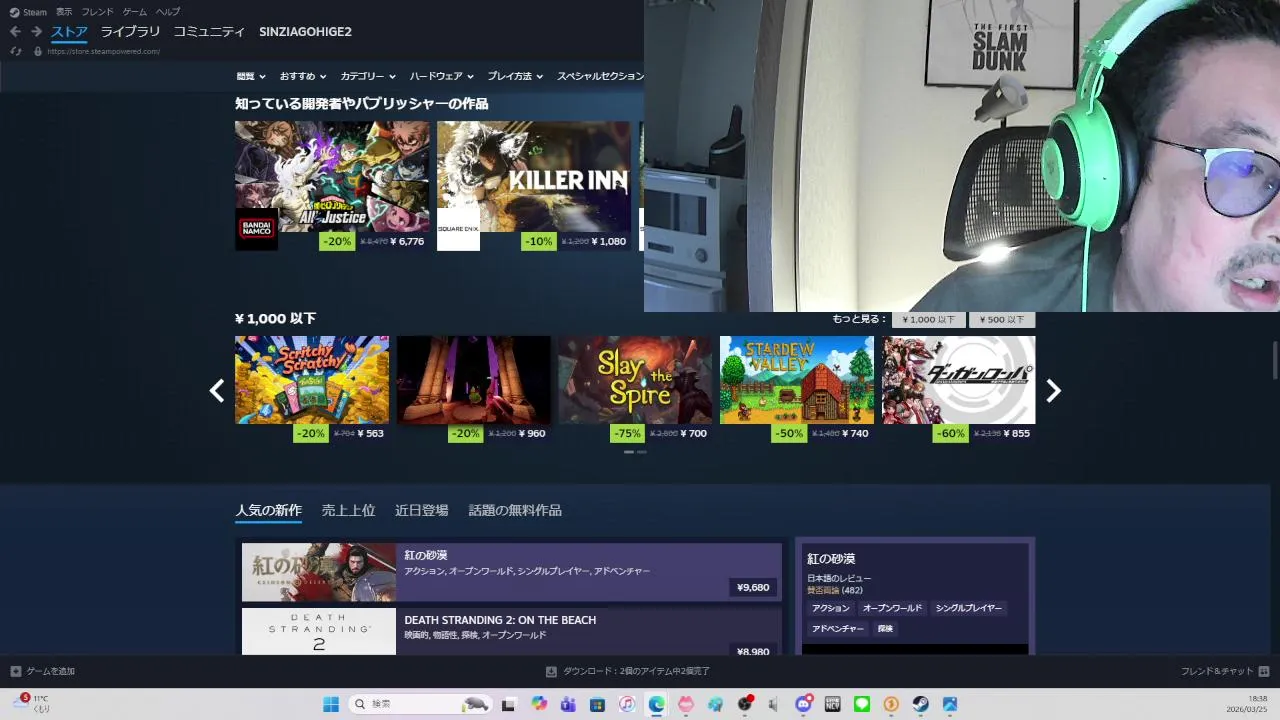Screen dimensions: 1280x720
Task: Open the dark corridor game priced ¥960
Action: [473, 379]
